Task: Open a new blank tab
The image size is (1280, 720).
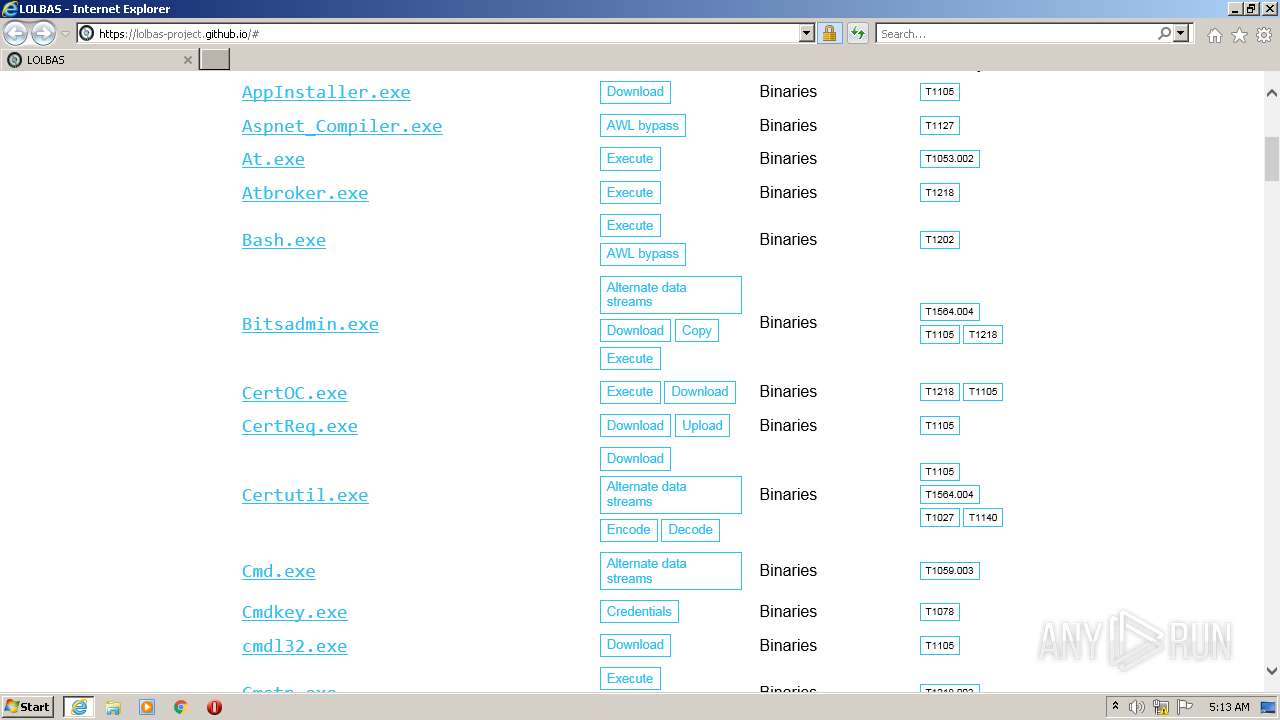Action: pyautogui.click(x=215, y=59)
